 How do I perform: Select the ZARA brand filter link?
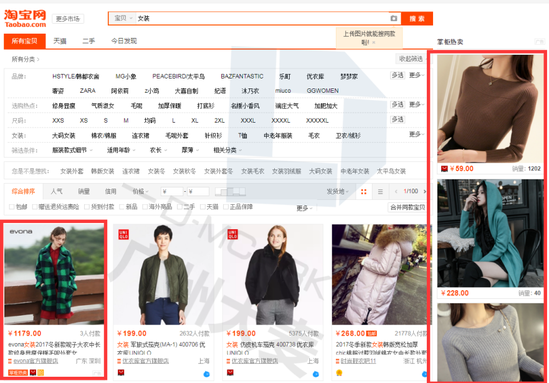coord(88,91)
